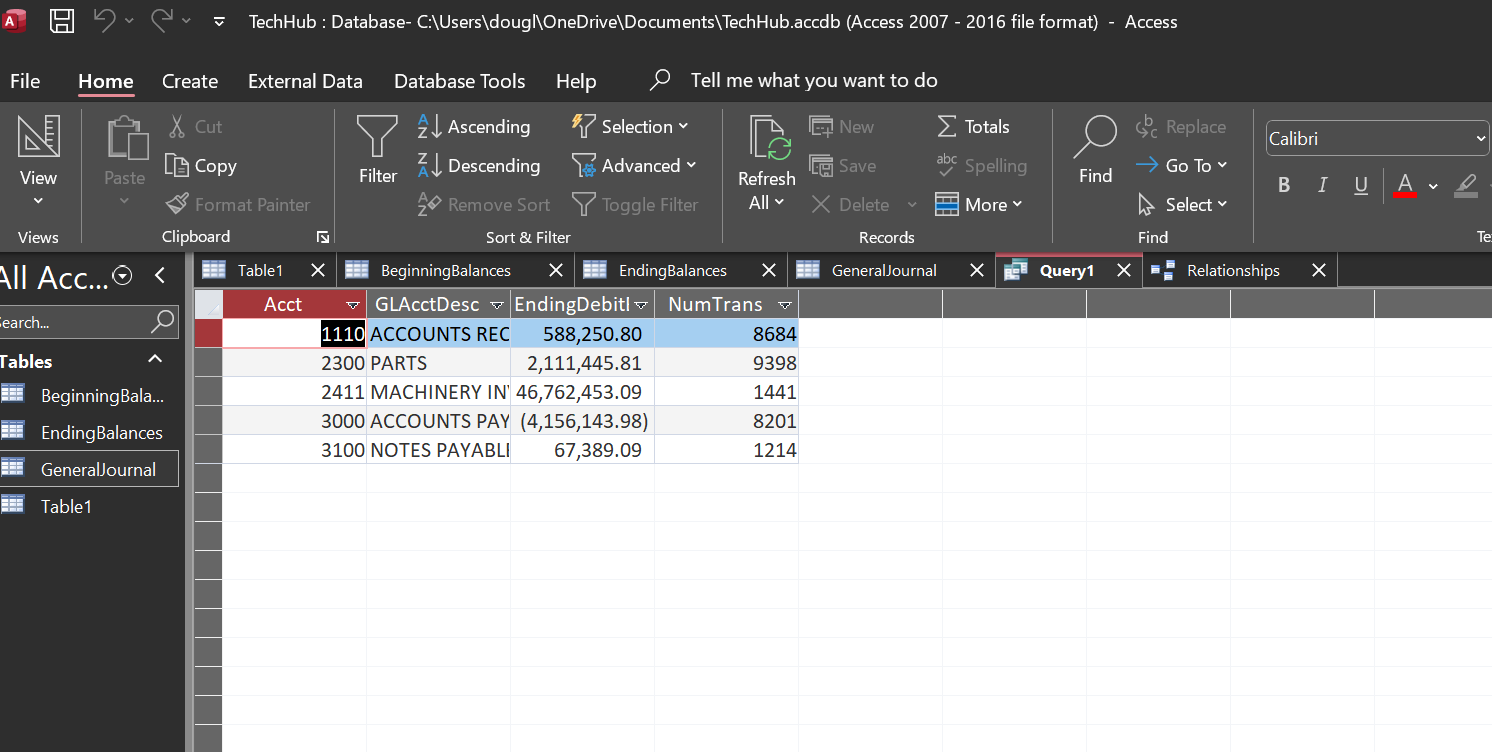Click the Save icon in title bar
The image size is (1492, 752).
62,21
